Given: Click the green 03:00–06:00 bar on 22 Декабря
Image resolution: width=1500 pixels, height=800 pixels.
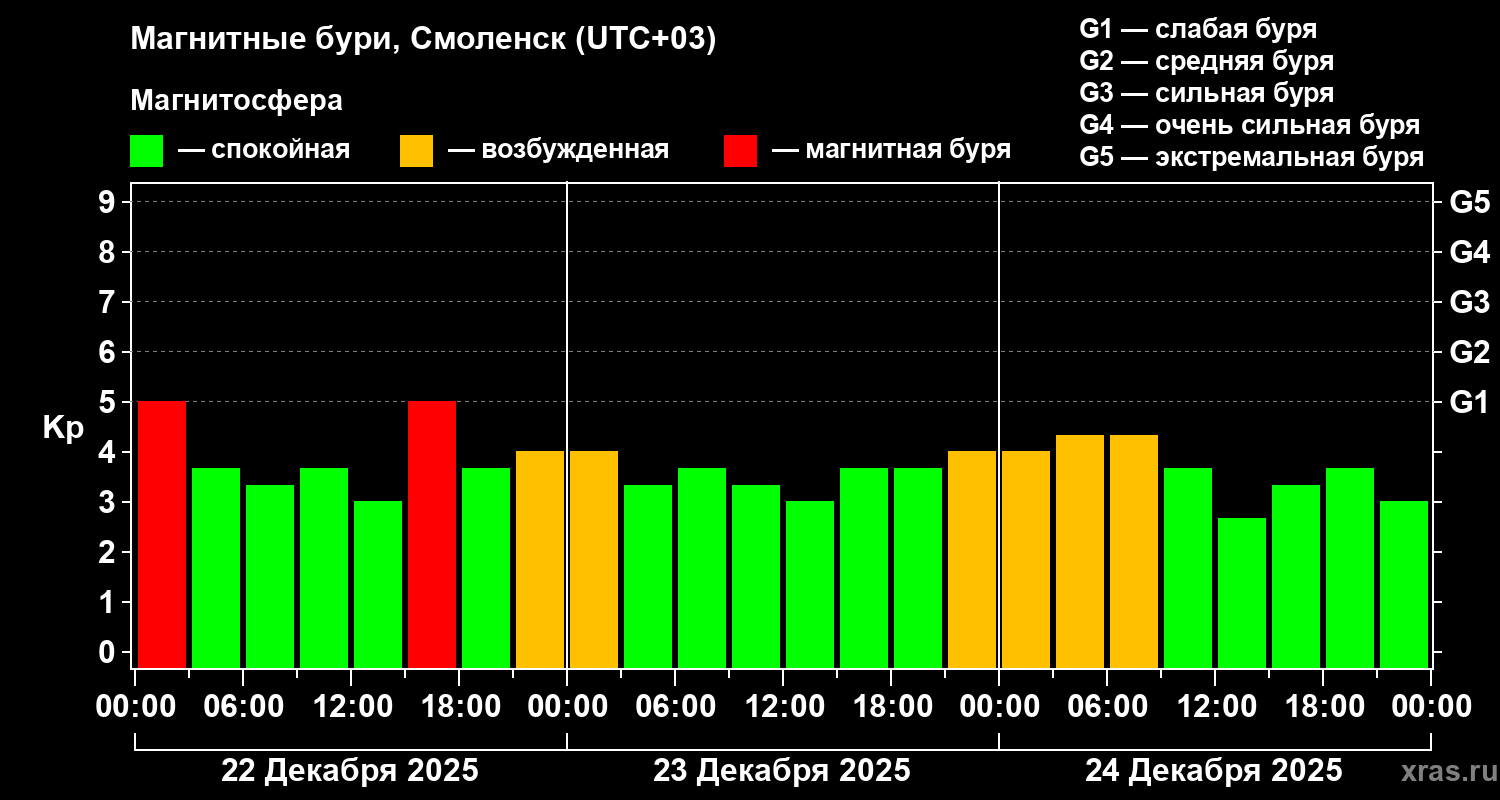Looking at the screenshot, I should point(216,567).
